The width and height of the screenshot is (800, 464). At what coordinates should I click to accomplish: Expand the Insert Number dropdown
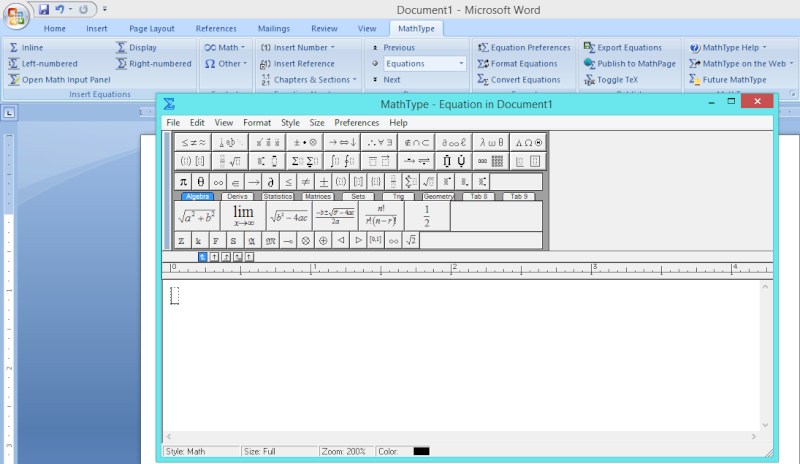tap(298, 47)
